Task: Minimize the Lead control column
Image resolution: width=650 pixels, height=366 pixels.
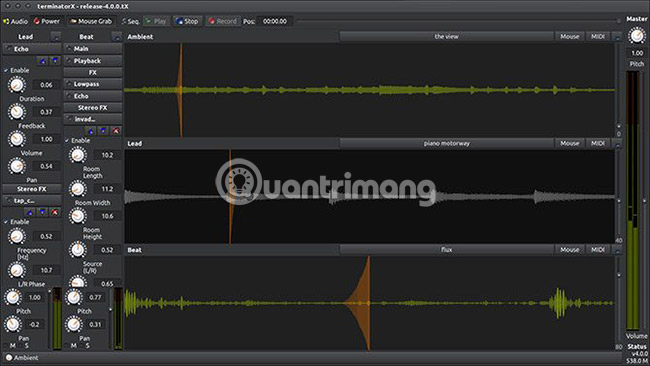Action: click(x=56, y=37)
